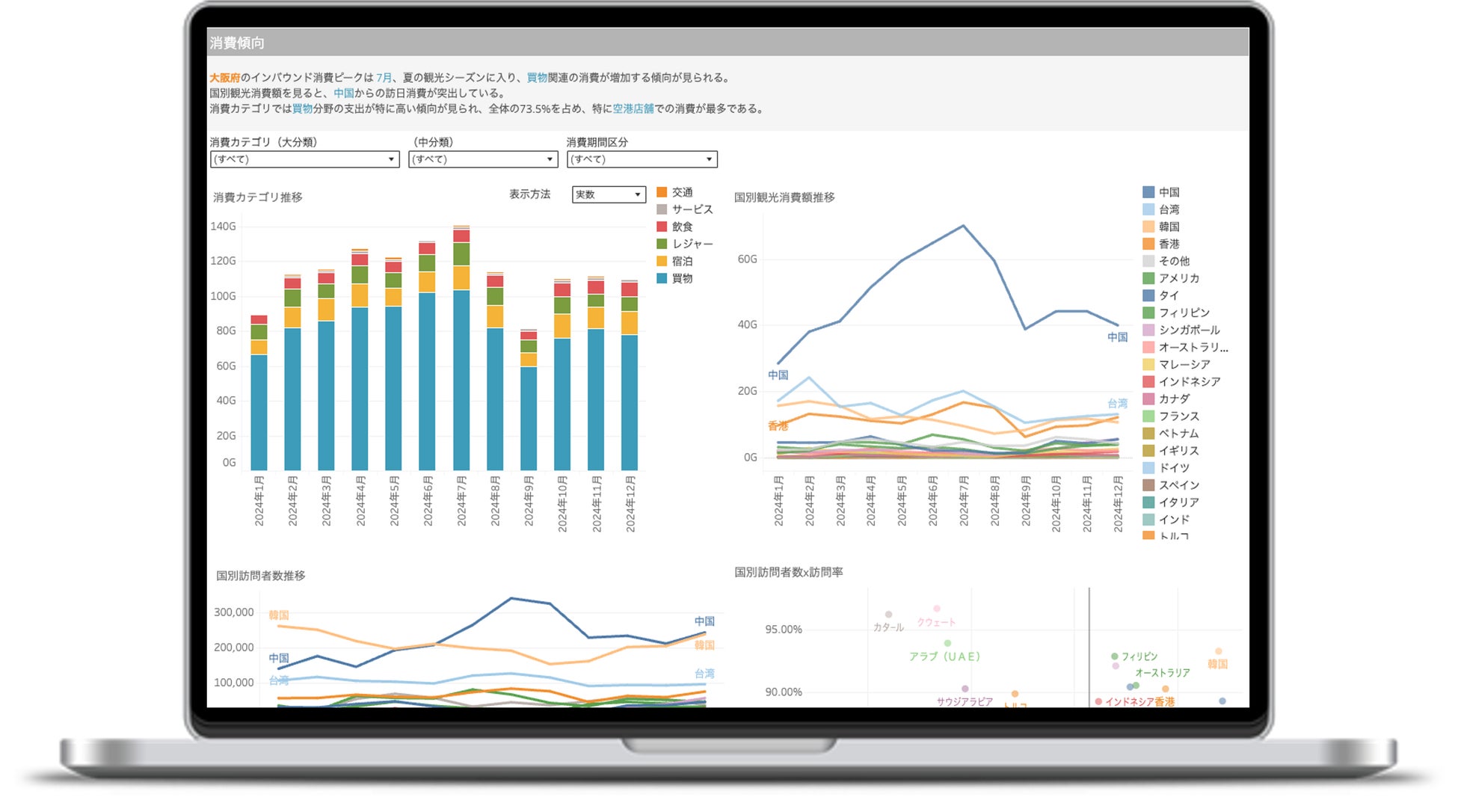The image size is (1458, 812).
Task: Click the 空港店舗 link in summary text
Action: (x=633, y=108)
